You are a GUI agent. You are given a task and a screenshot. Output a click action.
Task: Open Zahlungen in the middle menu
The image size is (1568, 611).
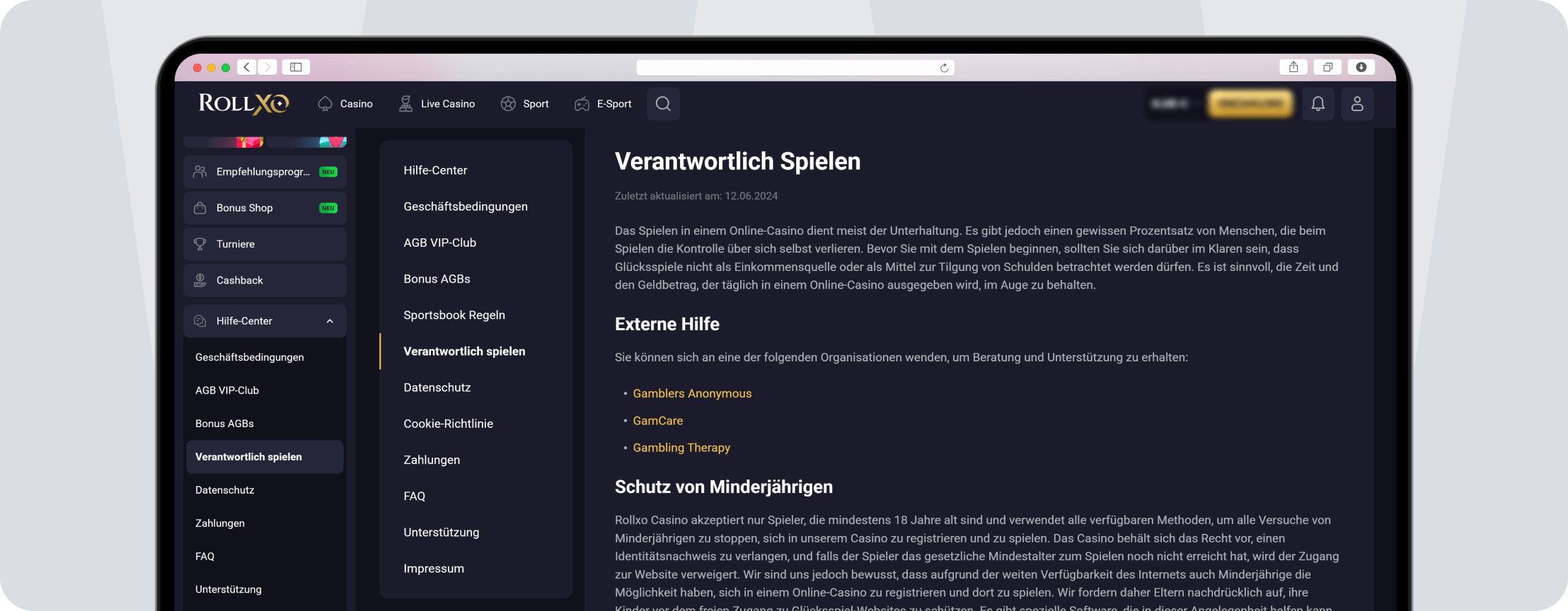click(432, 460)
